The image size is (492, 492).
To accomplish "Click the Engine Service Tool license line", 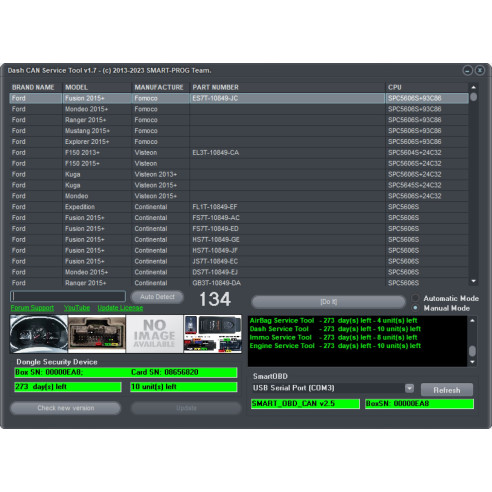I will click(x=335, y=346).
